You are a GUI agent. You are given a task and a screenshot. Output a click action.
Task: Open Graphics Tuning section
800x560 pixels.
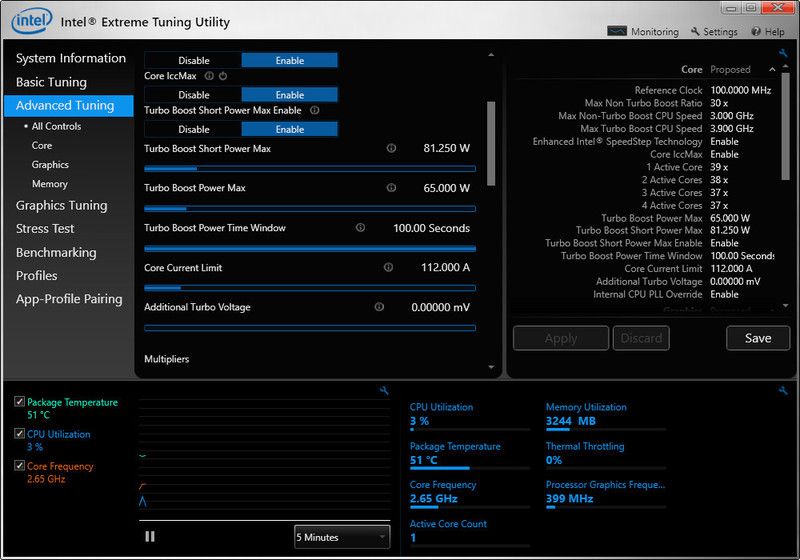pyautogui.click(x=62, y=206)
